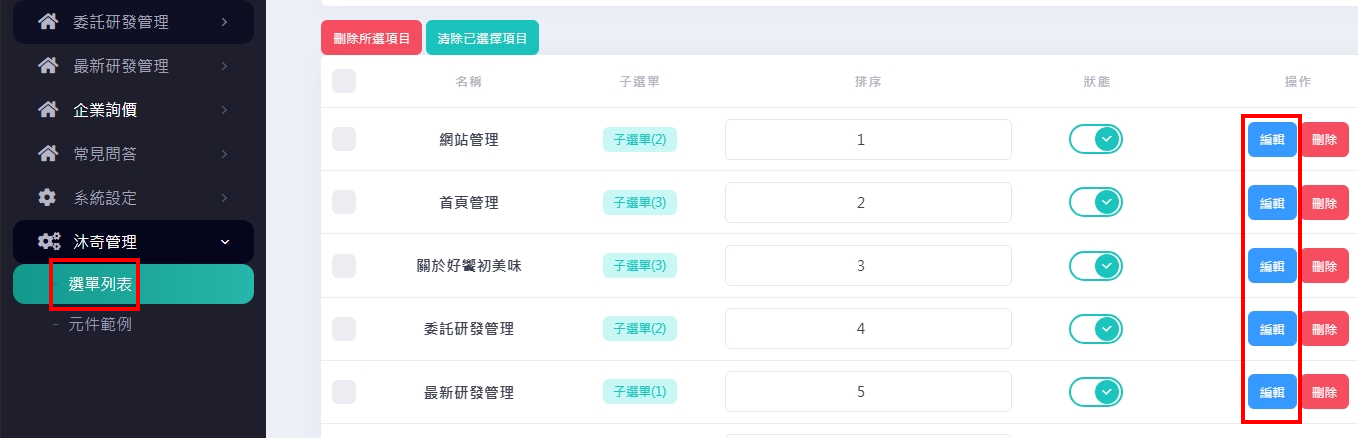Click the home icon beside 委託研發管理
The image size is (1358, 438).
point(47,22)
